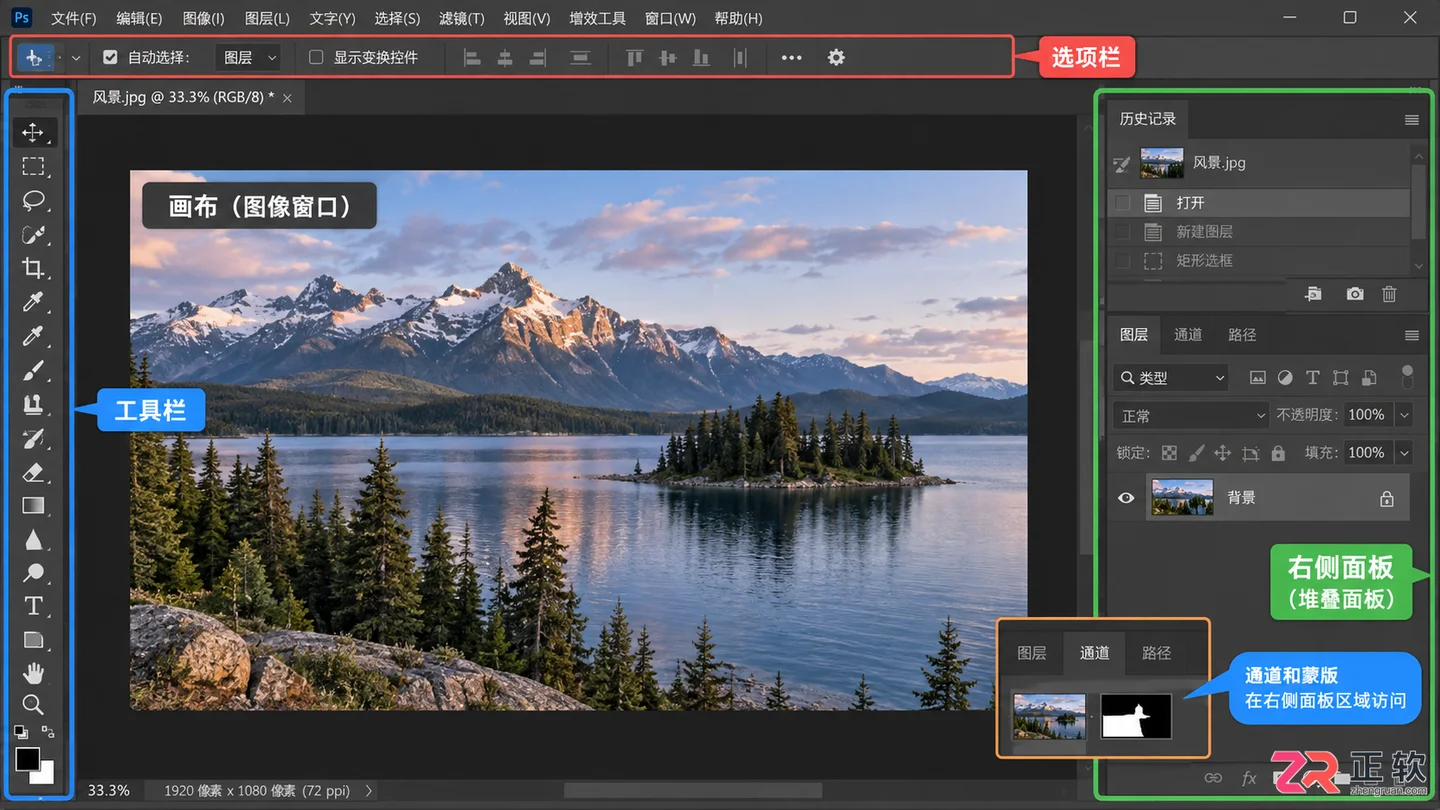
Task: Click the align left edges icon
Action: tap(473, 58)
